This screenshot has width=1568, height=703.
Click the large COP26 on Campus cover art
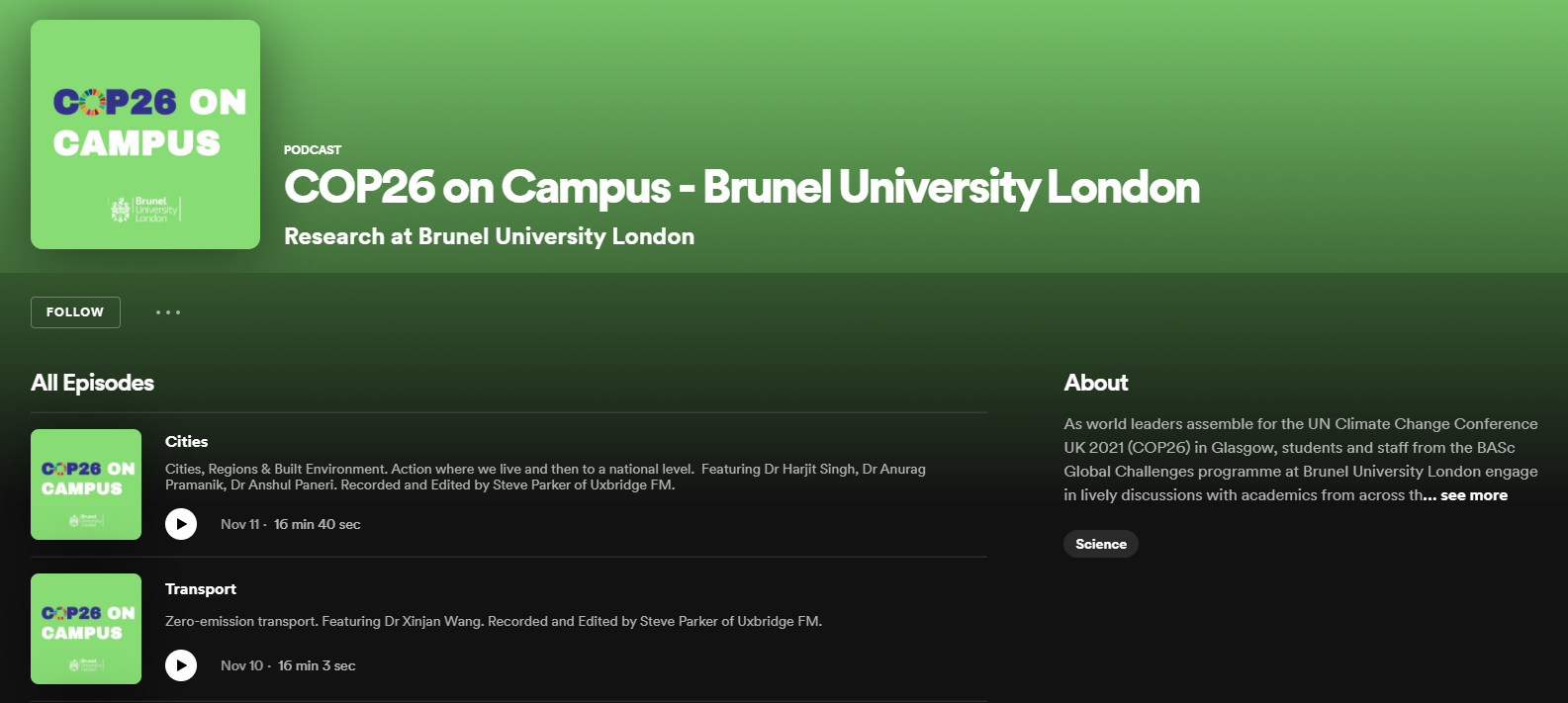[x=145, y=134]
